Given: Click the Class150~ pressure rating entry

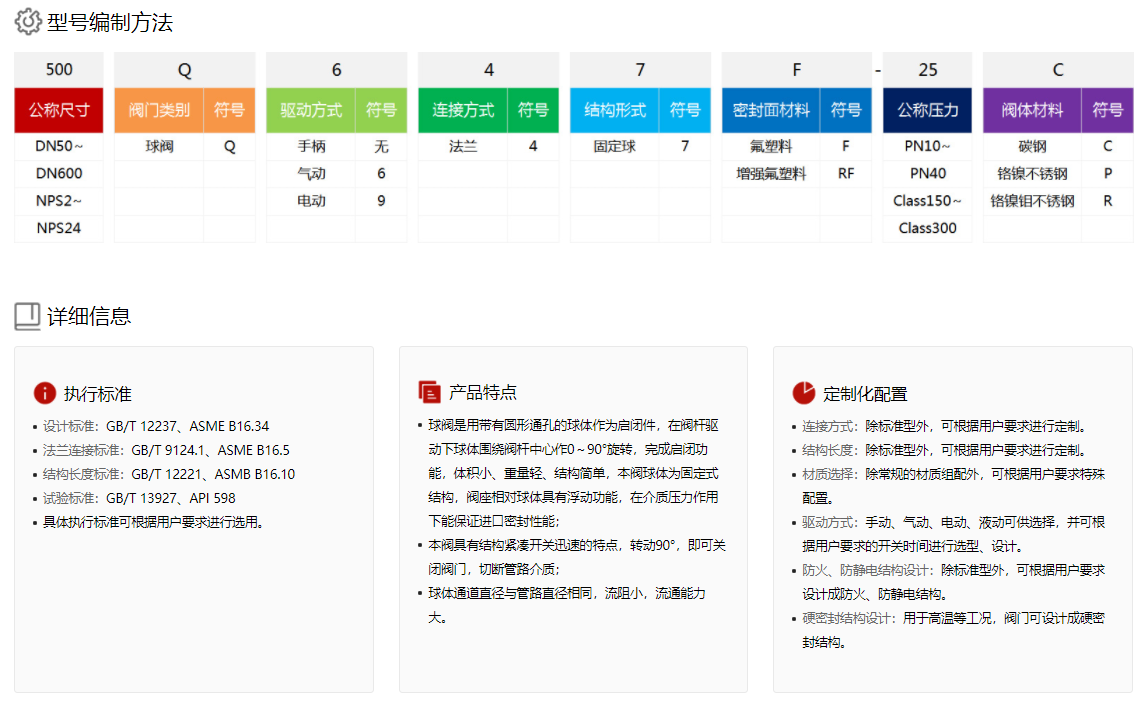Looking at the screenshot, I should point(926,200).
